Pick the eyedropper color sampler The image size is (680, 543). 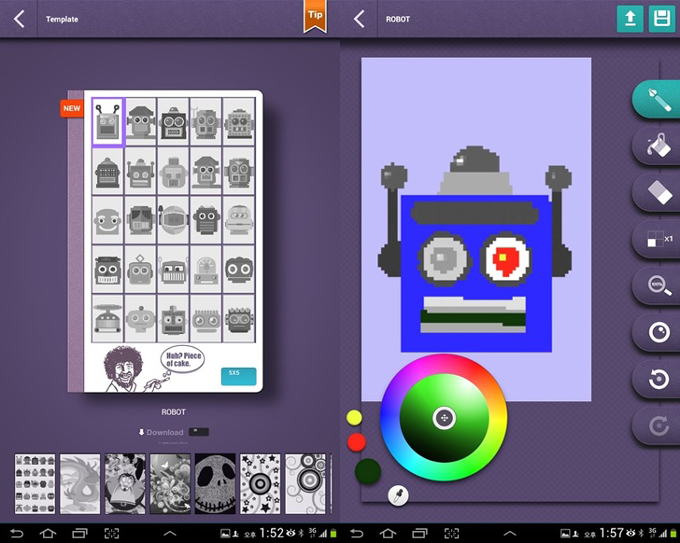click(397, 495)
